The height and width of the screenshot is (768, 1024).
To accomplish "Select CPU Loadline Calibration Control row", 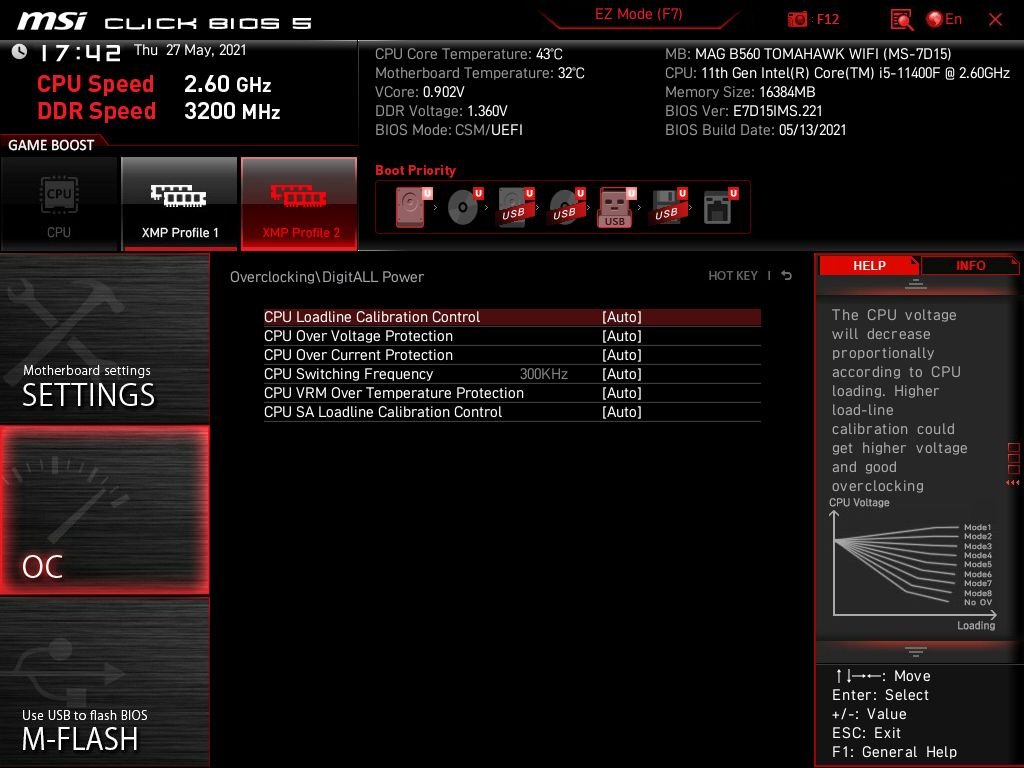I will click(x=512, y=317).
